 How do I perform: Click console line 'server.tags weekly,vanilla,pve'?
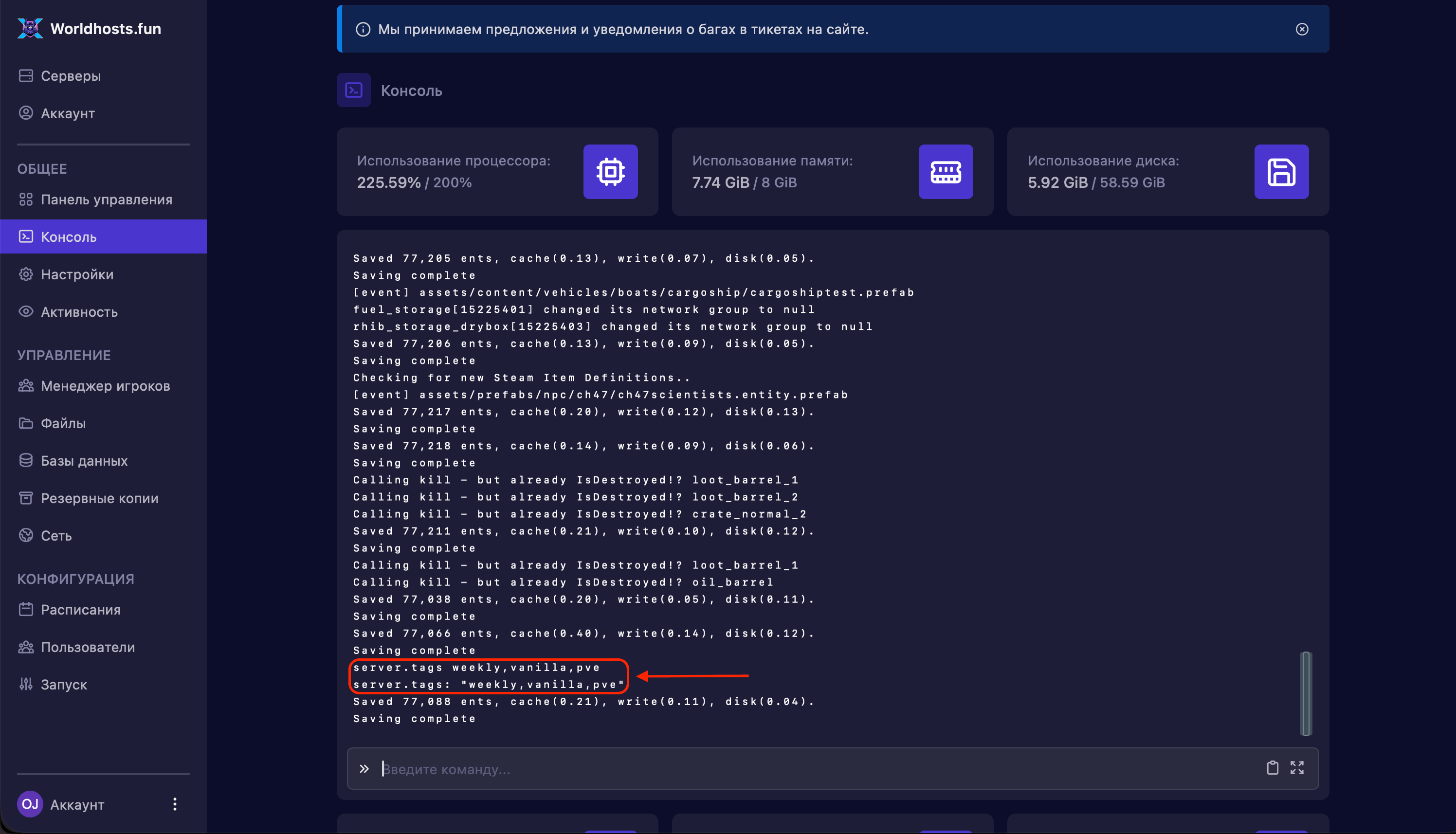tap(476, 667)
